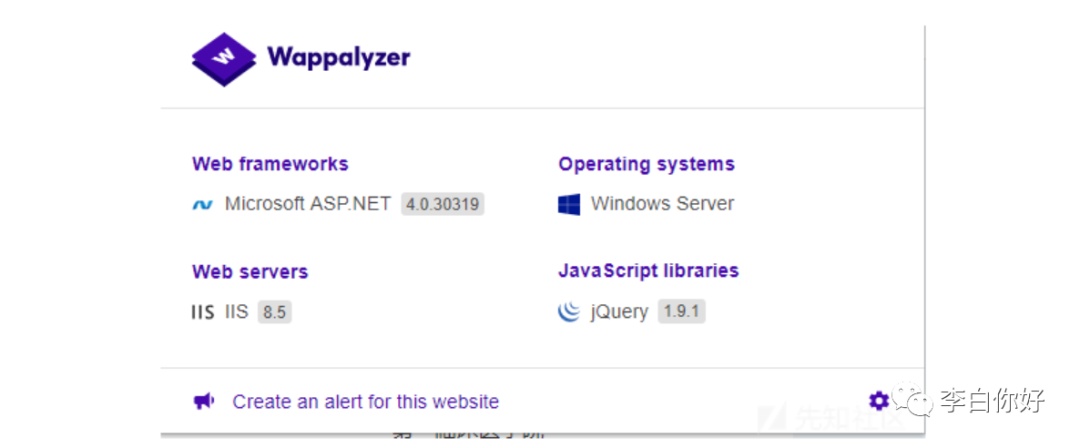The width and height of the screenshot is (1080, 448).
Task: Open the Web frameworks category heading
Action: click(x=270, y=164)
